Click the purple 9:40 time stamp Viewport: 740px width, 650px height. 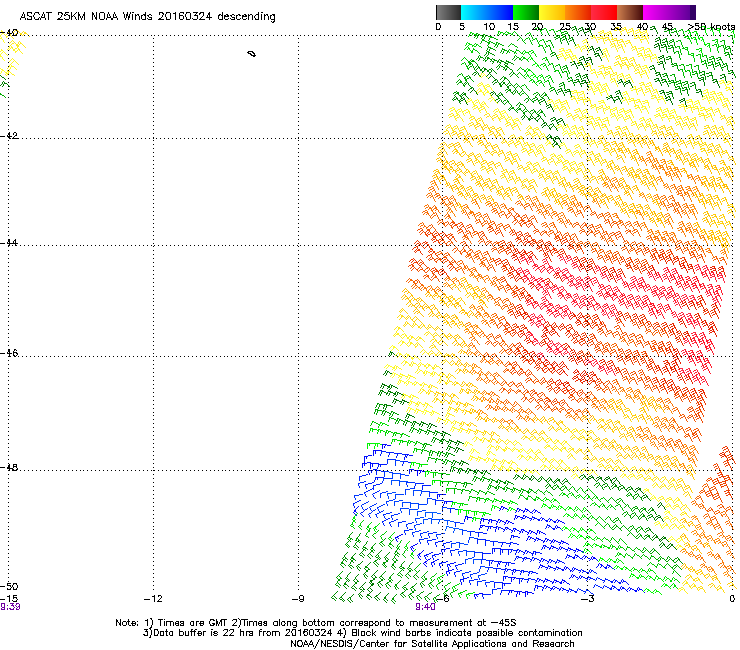(x=425, y=607)
